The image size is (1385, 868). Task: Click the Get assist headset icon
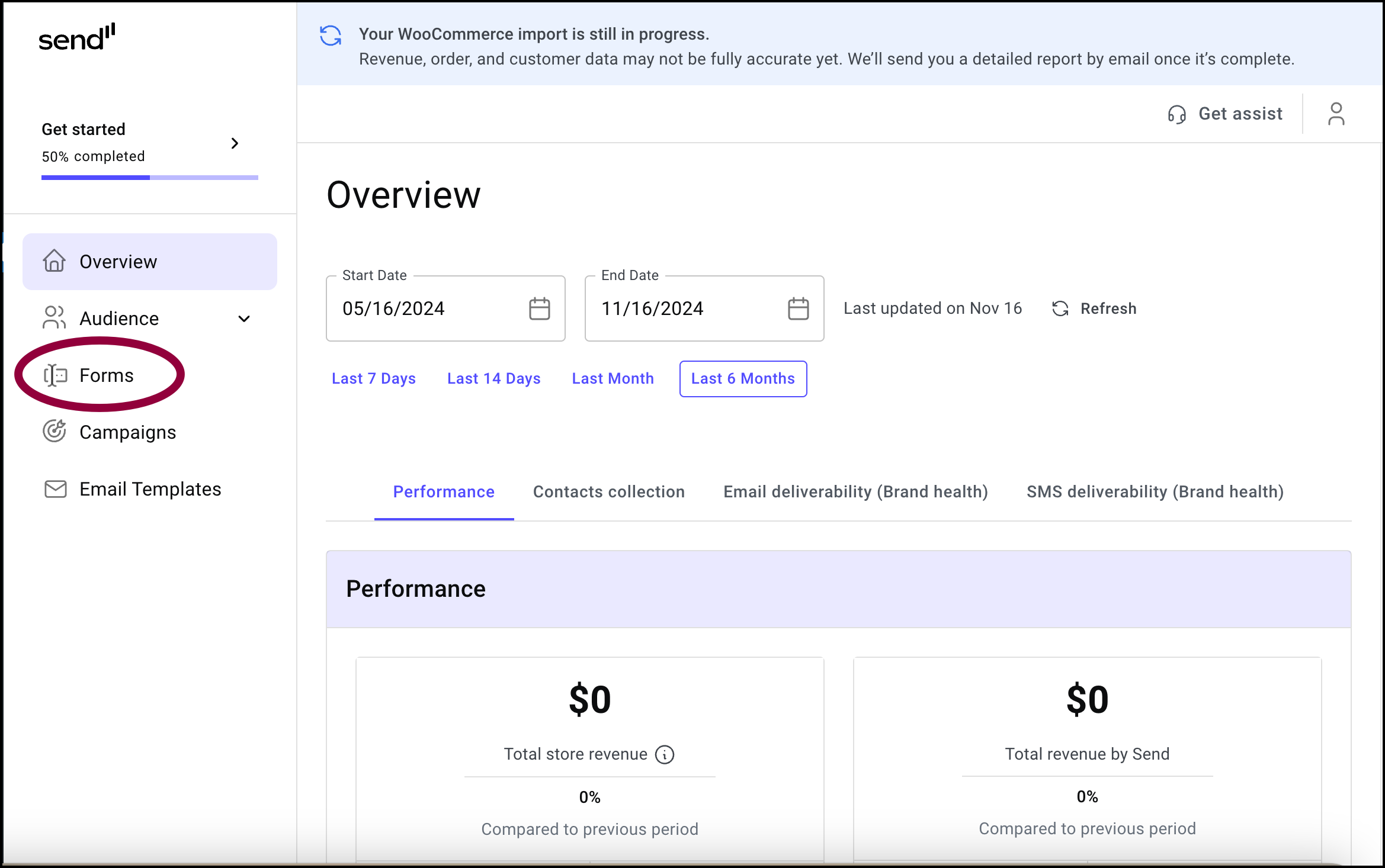pyautogui.click(x=1179, y=113)
